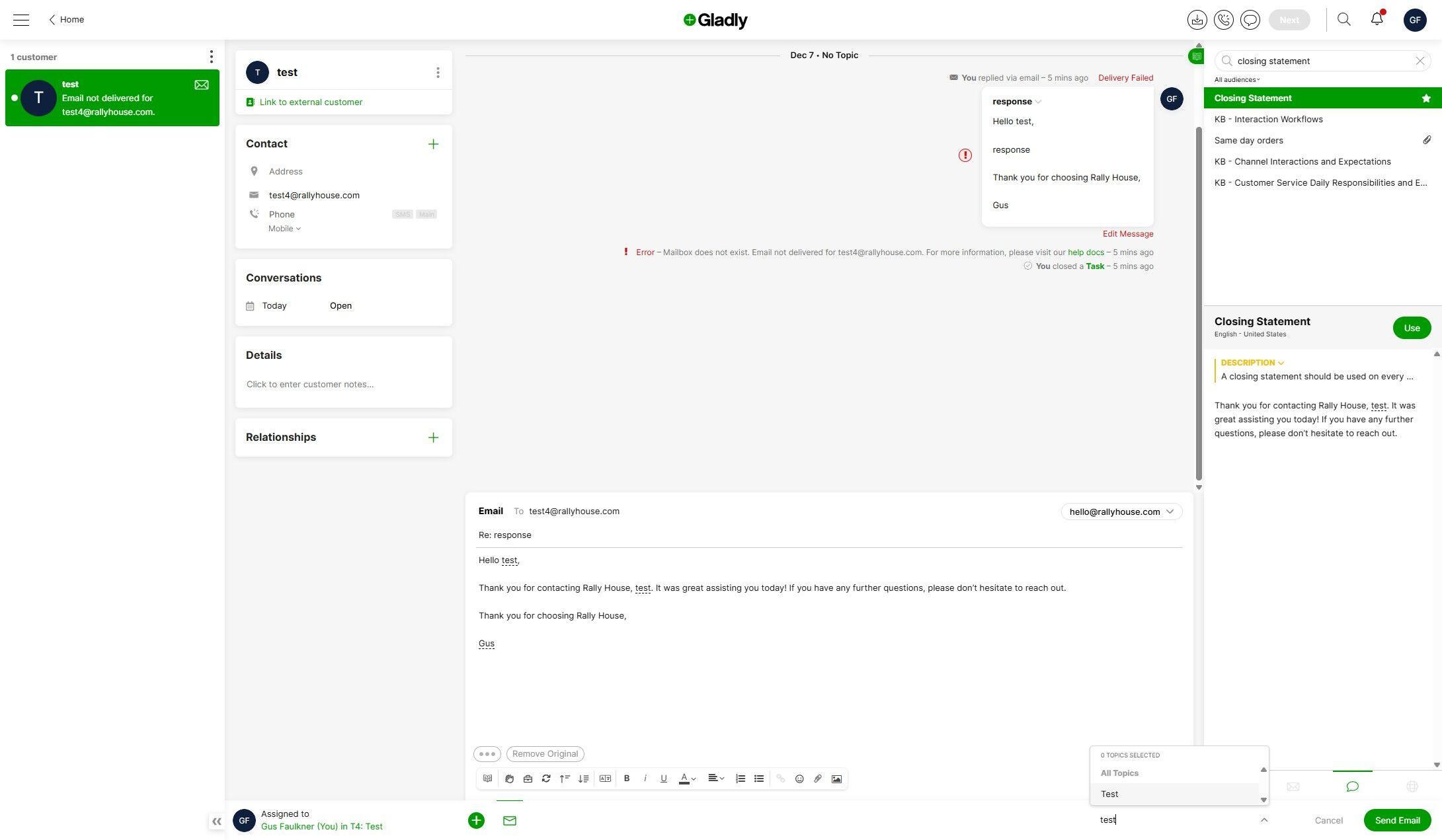Select the test customer conversation card
Screen dimensions: 1442x840
point(112,98)
